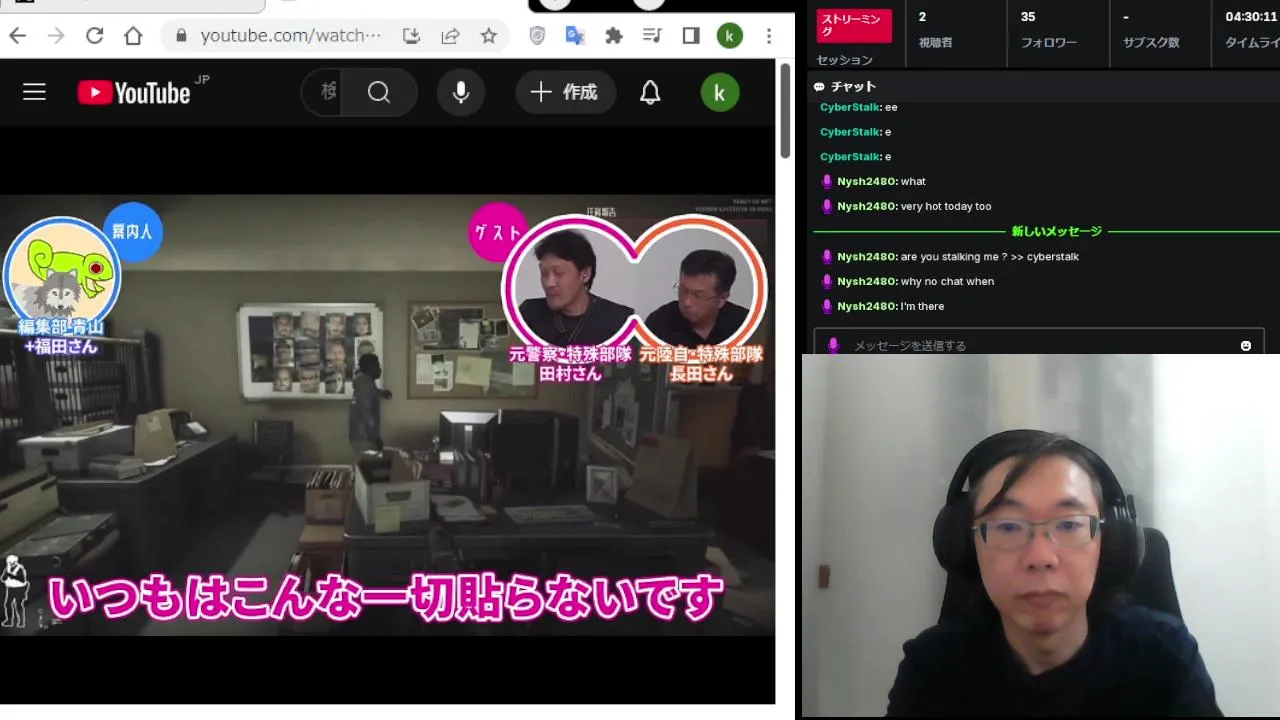1280x720 pixels.
Task: Open the media control playlist icon
Action: coord(652,36)
